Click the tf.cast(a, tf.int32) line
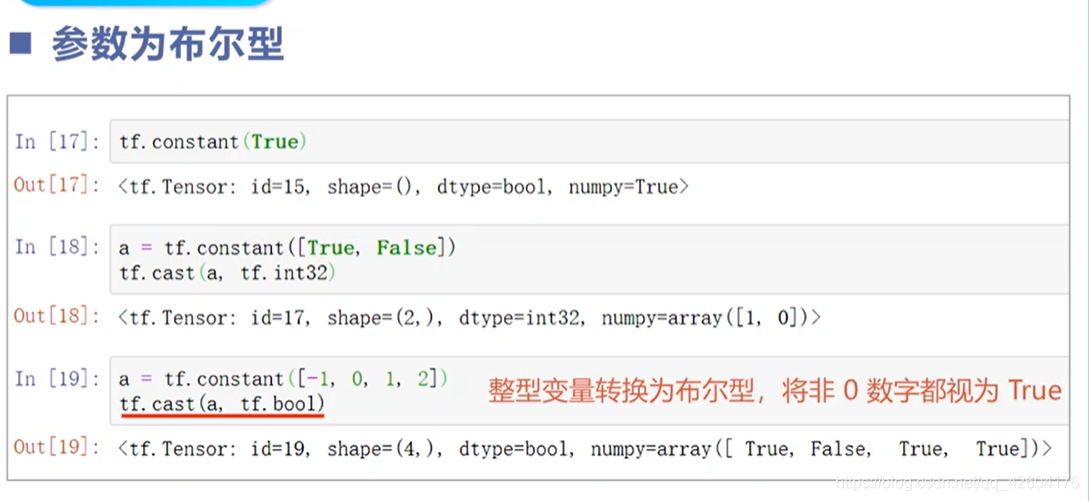1089x501 pixels. [227, 273]
